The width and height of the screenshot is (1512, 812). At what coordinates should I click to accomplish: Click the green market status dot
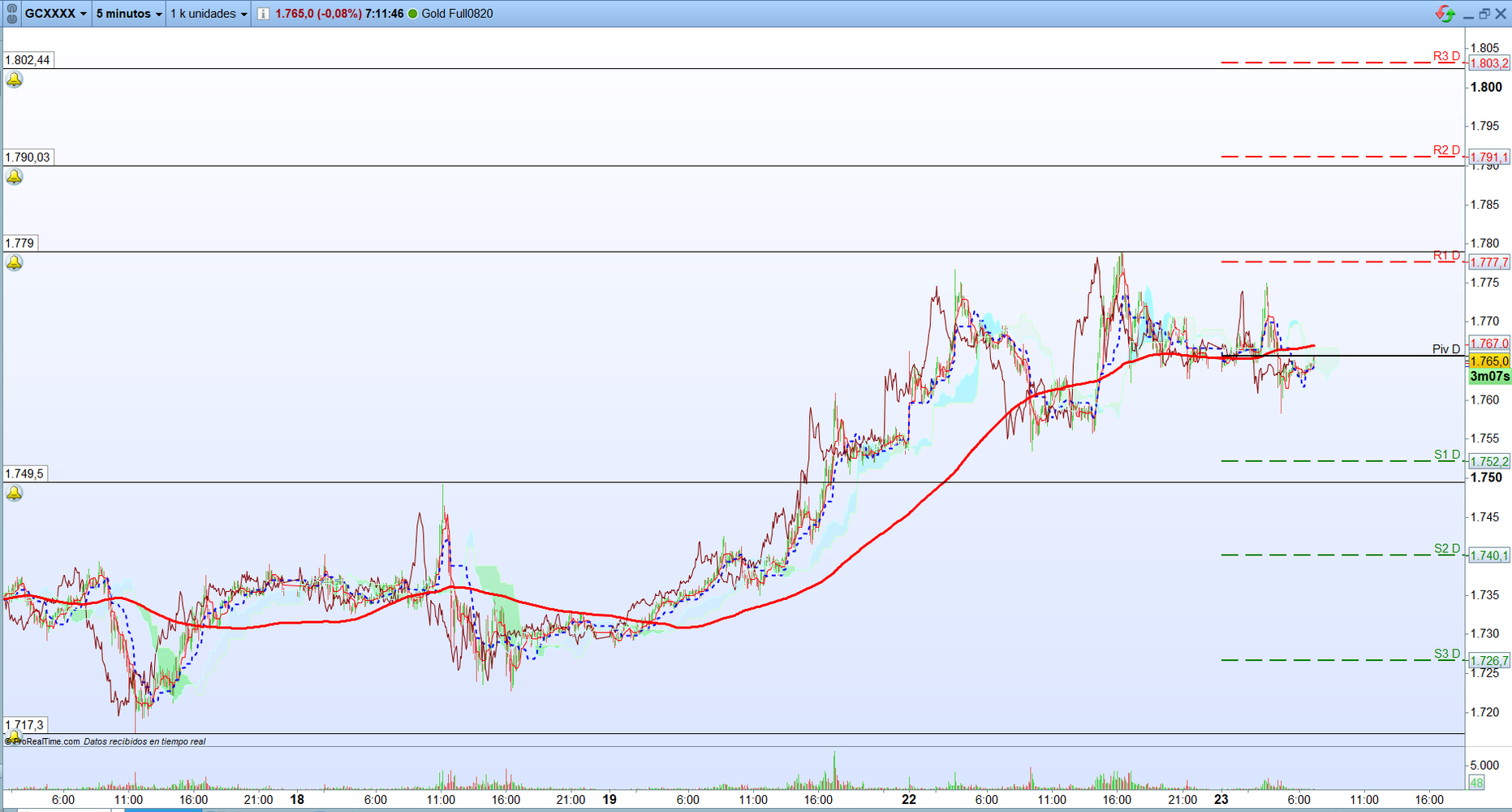click(412, 14)
